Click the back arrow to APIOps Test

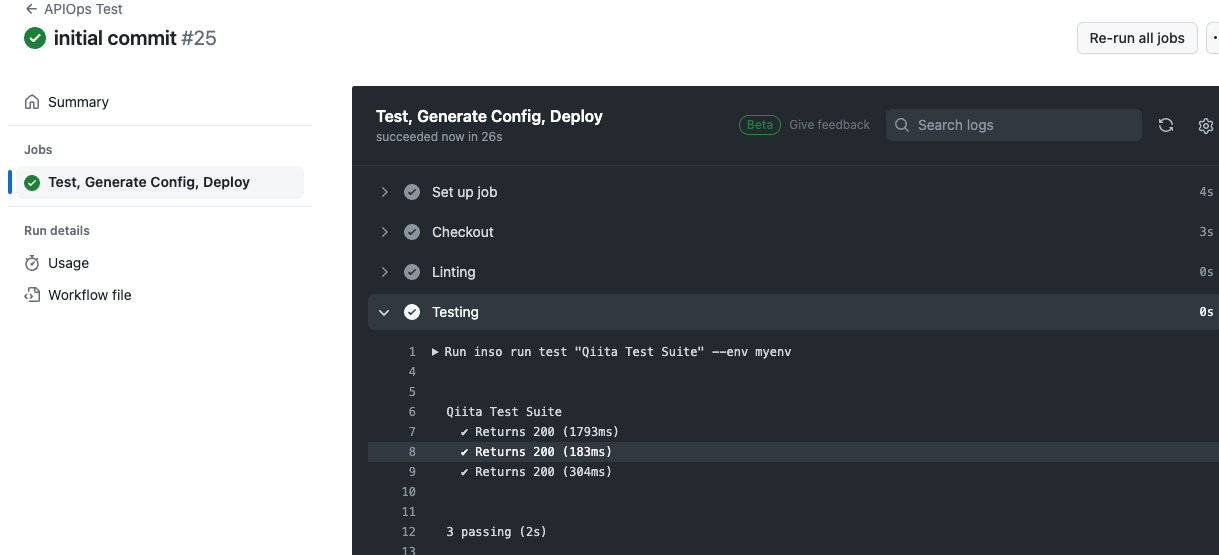point(31,9)
